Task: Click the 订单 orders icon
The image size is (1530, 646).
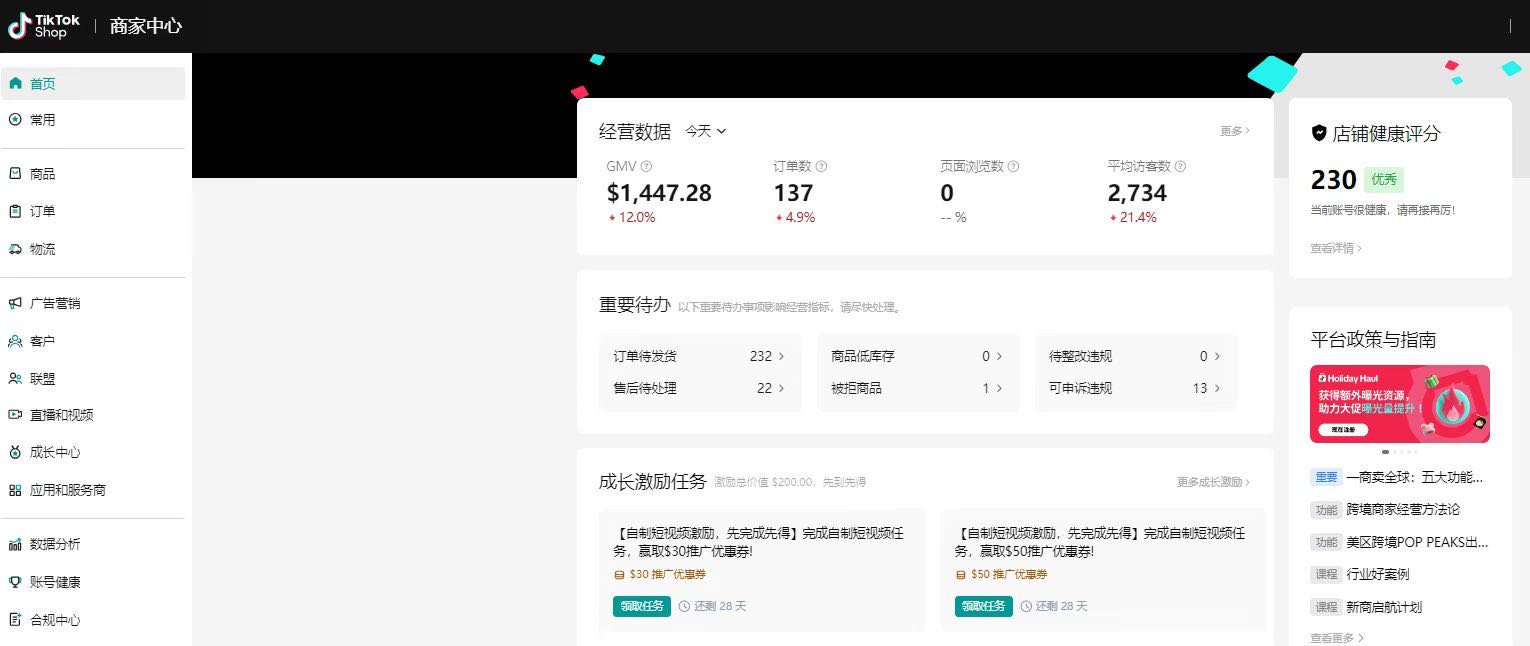Action: pyautogui.click(x=16, y=211)
